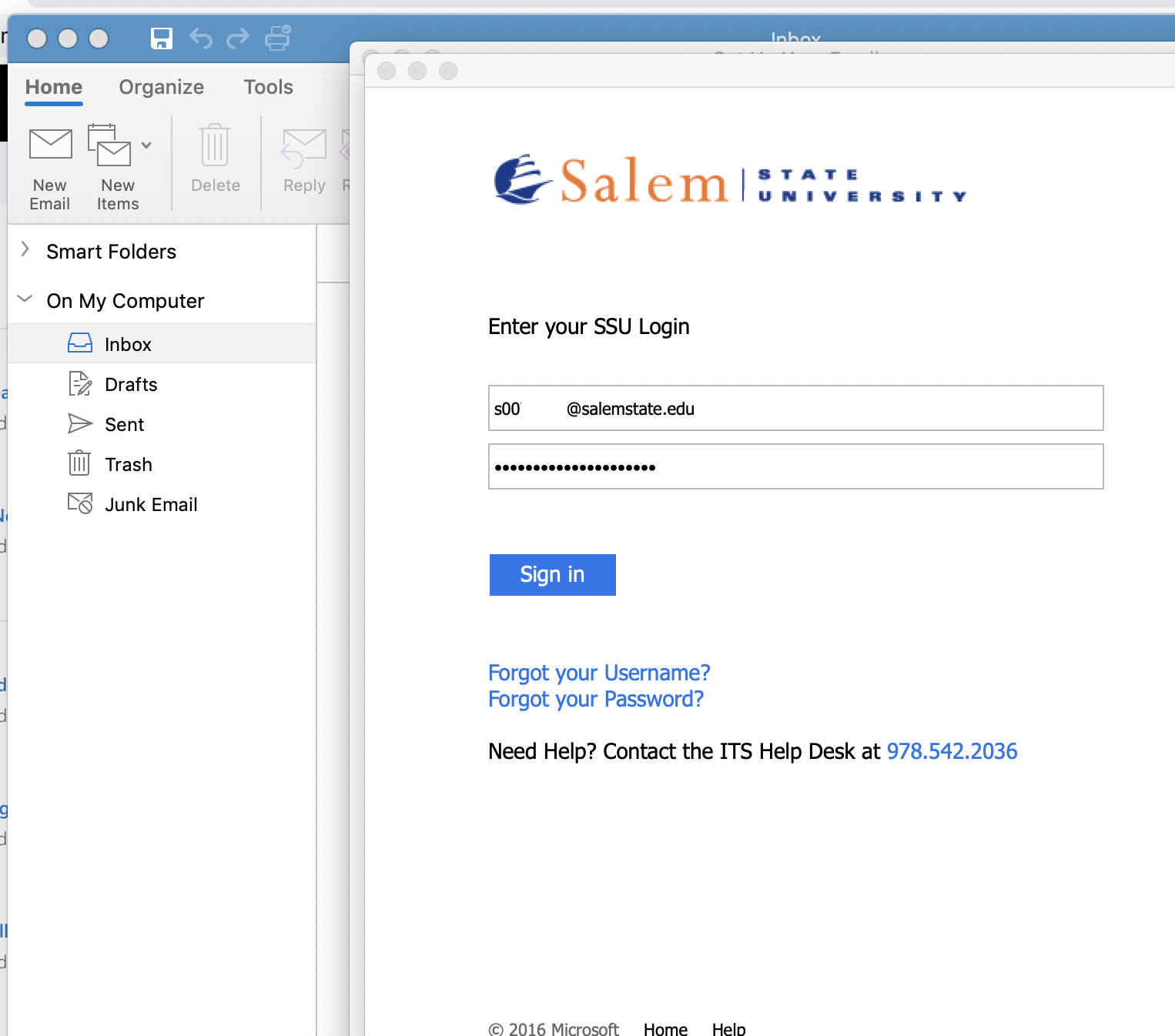Open the Forgot your Username link
This screenshot has width=1175, height=1036.
coord(599,673)
